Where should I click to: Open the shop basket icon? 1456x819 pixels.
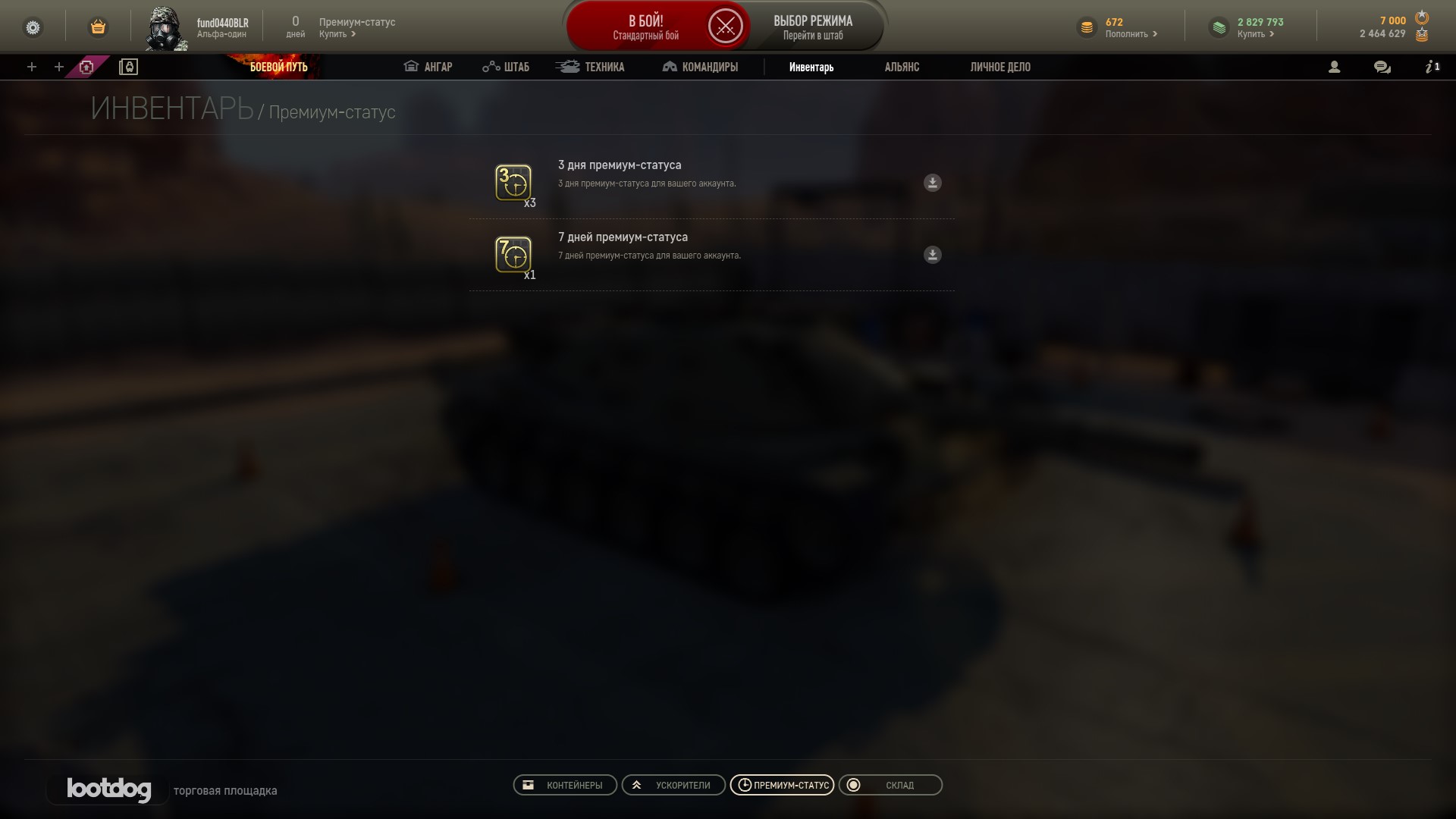tap(98, 27)
